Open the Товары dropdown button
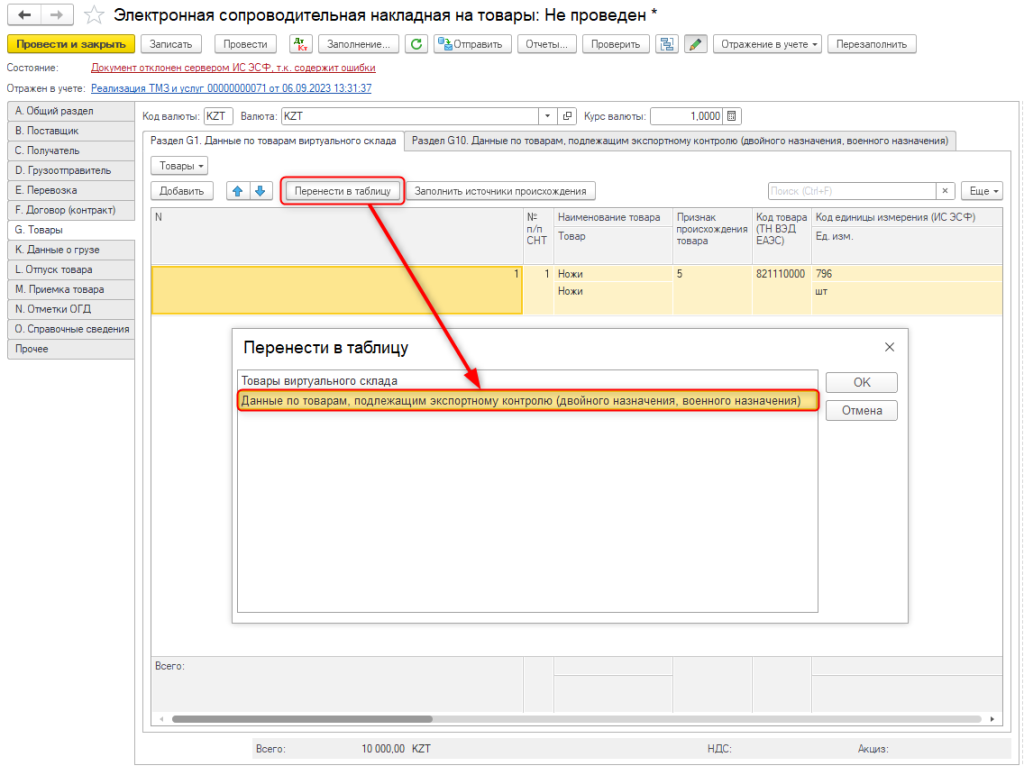Screen dimensions: 1024x775 180,166
